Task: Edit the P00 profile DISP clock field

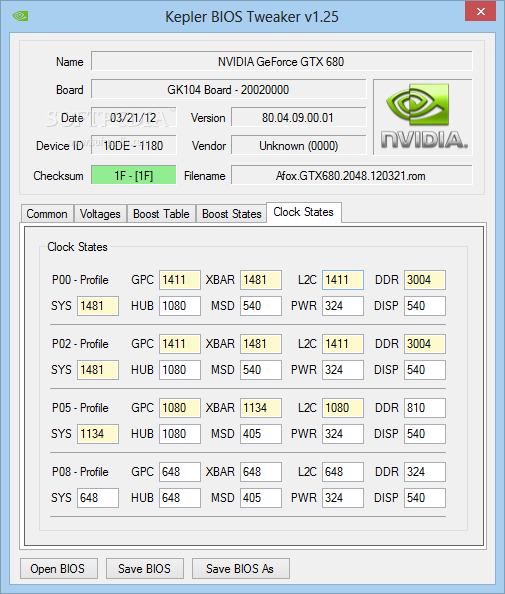Action: point(425,306)
